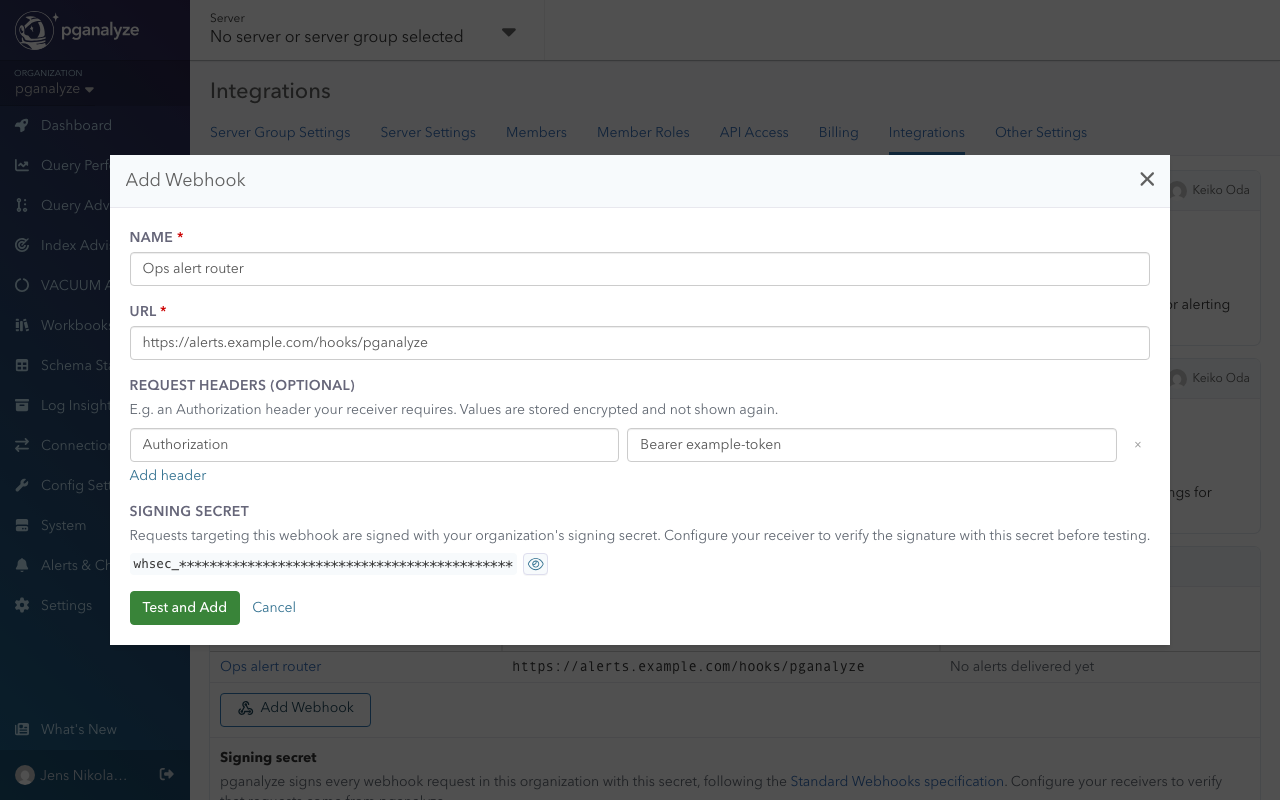Screen dimensions: 1280x800
Task: Click the Connections arrows icon
Action: point(22,445)
